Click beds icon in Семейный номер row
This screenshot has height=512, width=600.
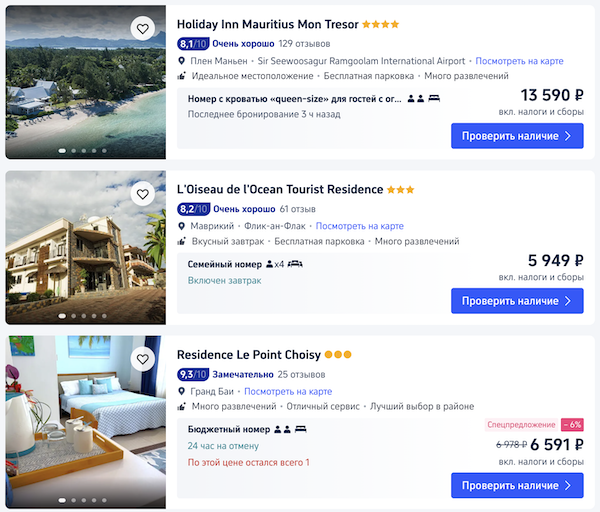point(295,264)
